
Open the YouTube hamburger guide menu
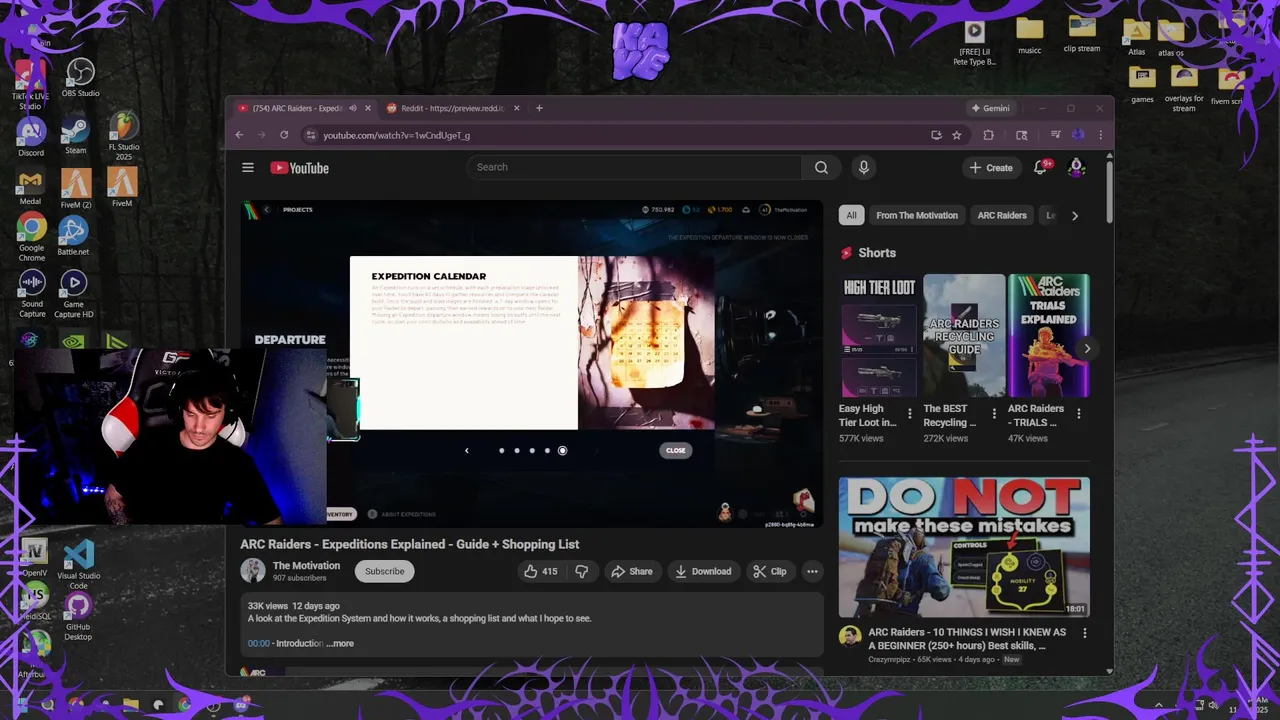(248, 168)
